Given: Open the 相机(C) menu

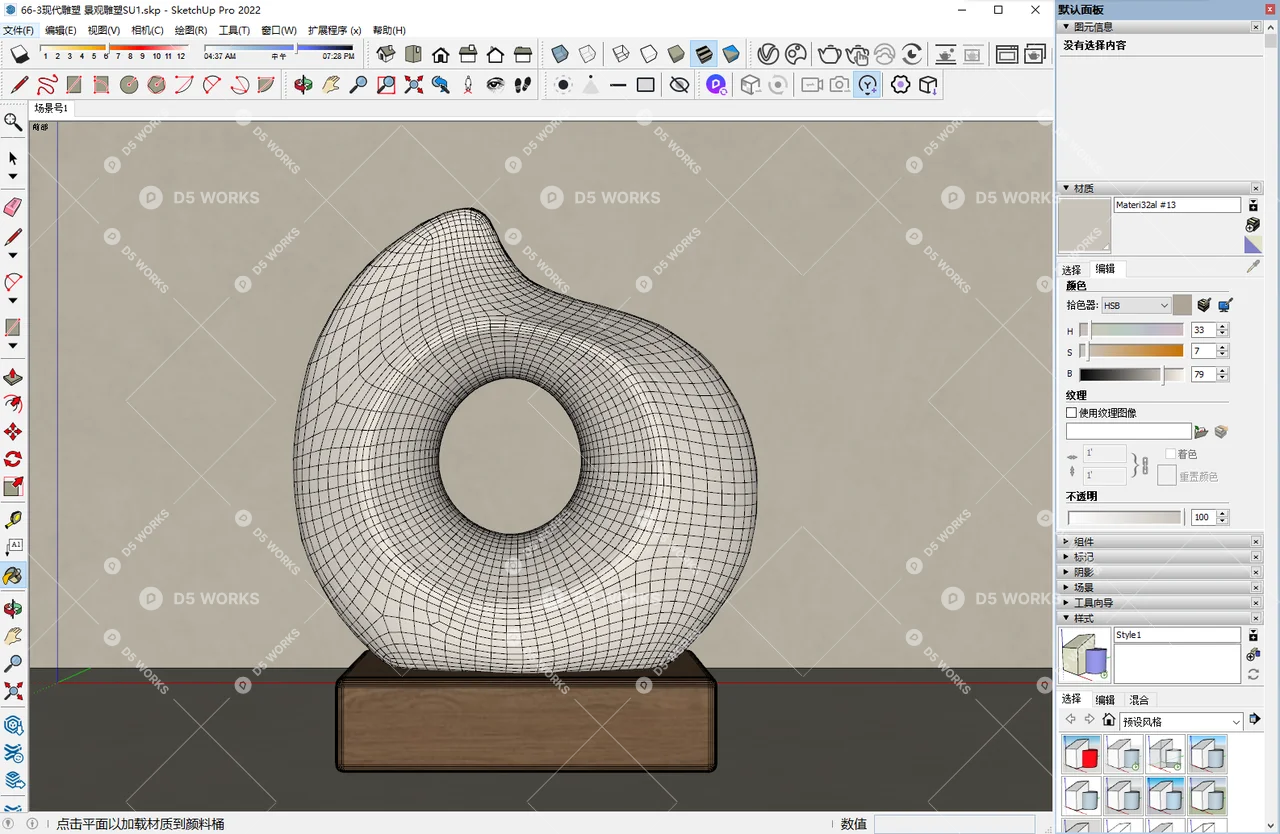Looking at the screenshot, I should coord(147,30).
